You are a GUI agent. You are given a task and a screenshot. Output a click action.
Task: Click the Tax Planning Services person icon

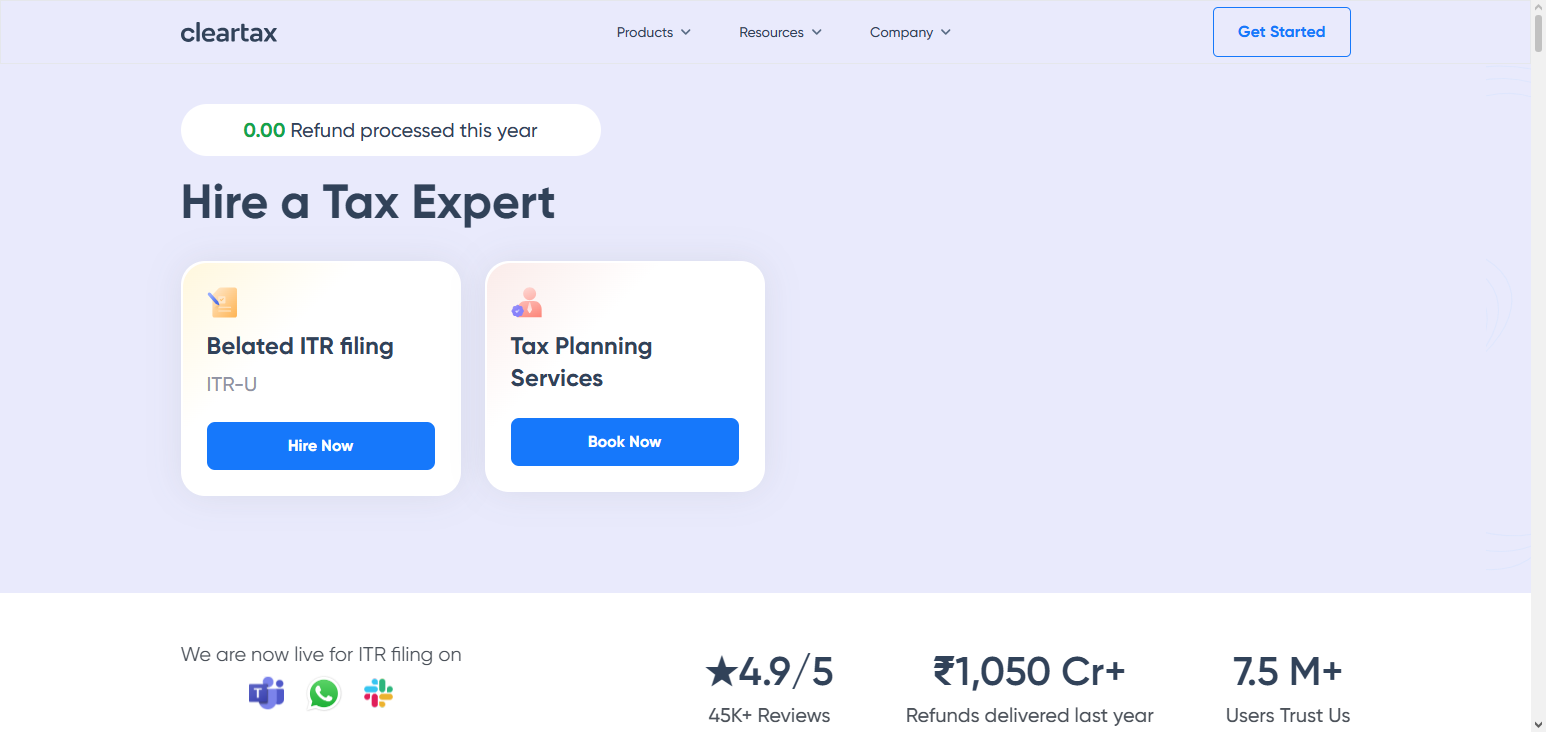(526, 301)
